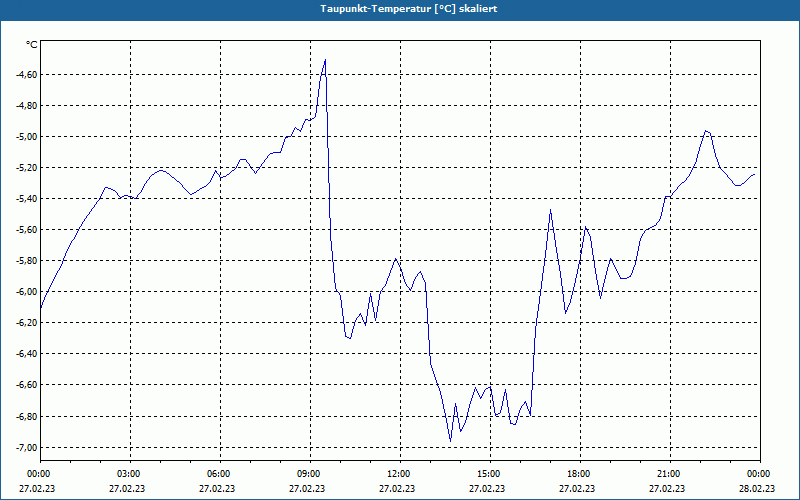800x500 pixels.
Task: Select the -5,60 y-axis label
Action: click(x=26, y=230)
